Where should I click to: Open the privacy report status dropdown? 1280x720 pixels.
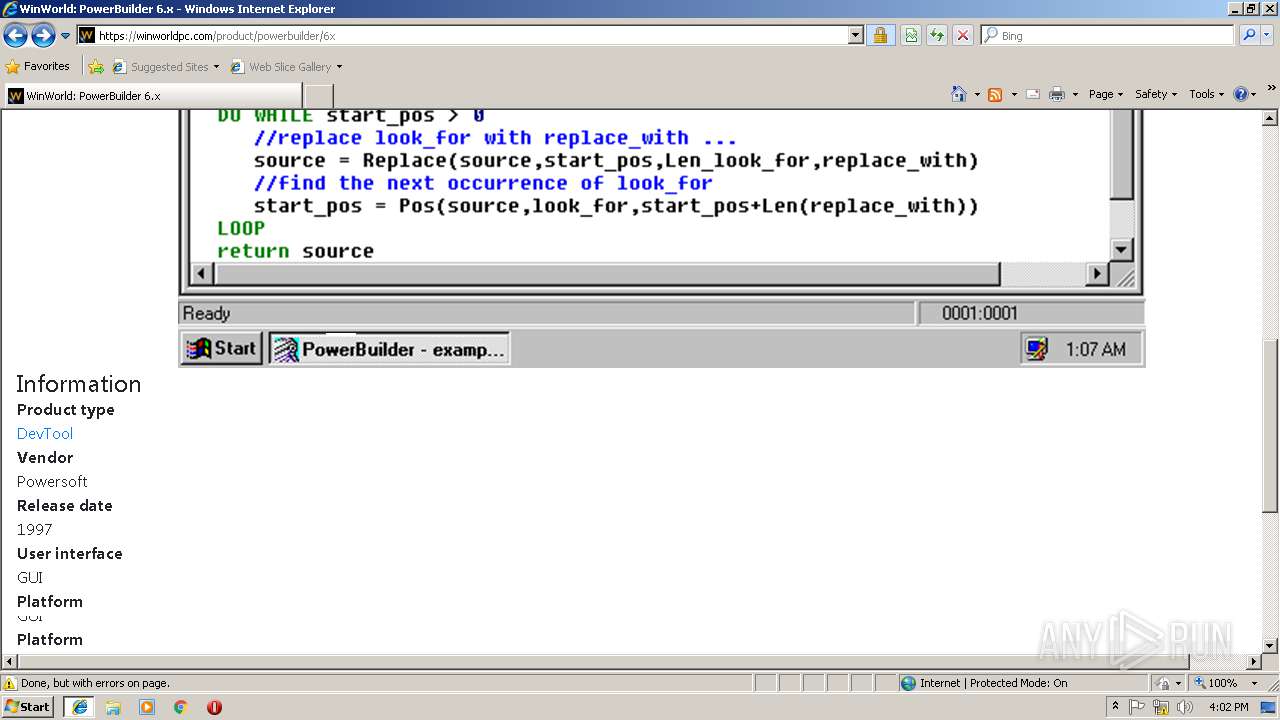(1168, 683)
